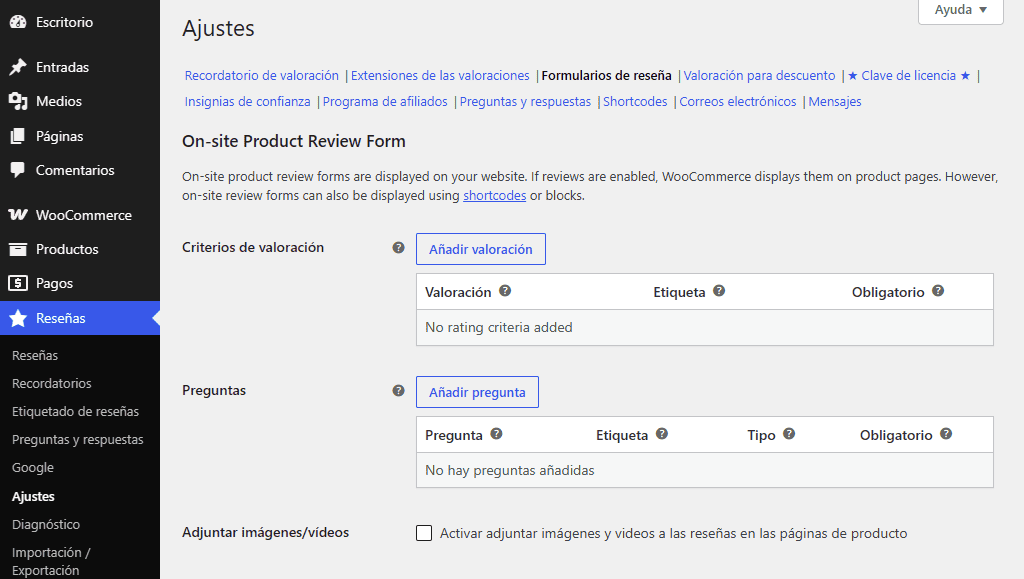Image resolution: width=1024 pixels, height=579 pixels.
Task: Click help icon beside rating Etiqueta column
Action: [719, 290]
